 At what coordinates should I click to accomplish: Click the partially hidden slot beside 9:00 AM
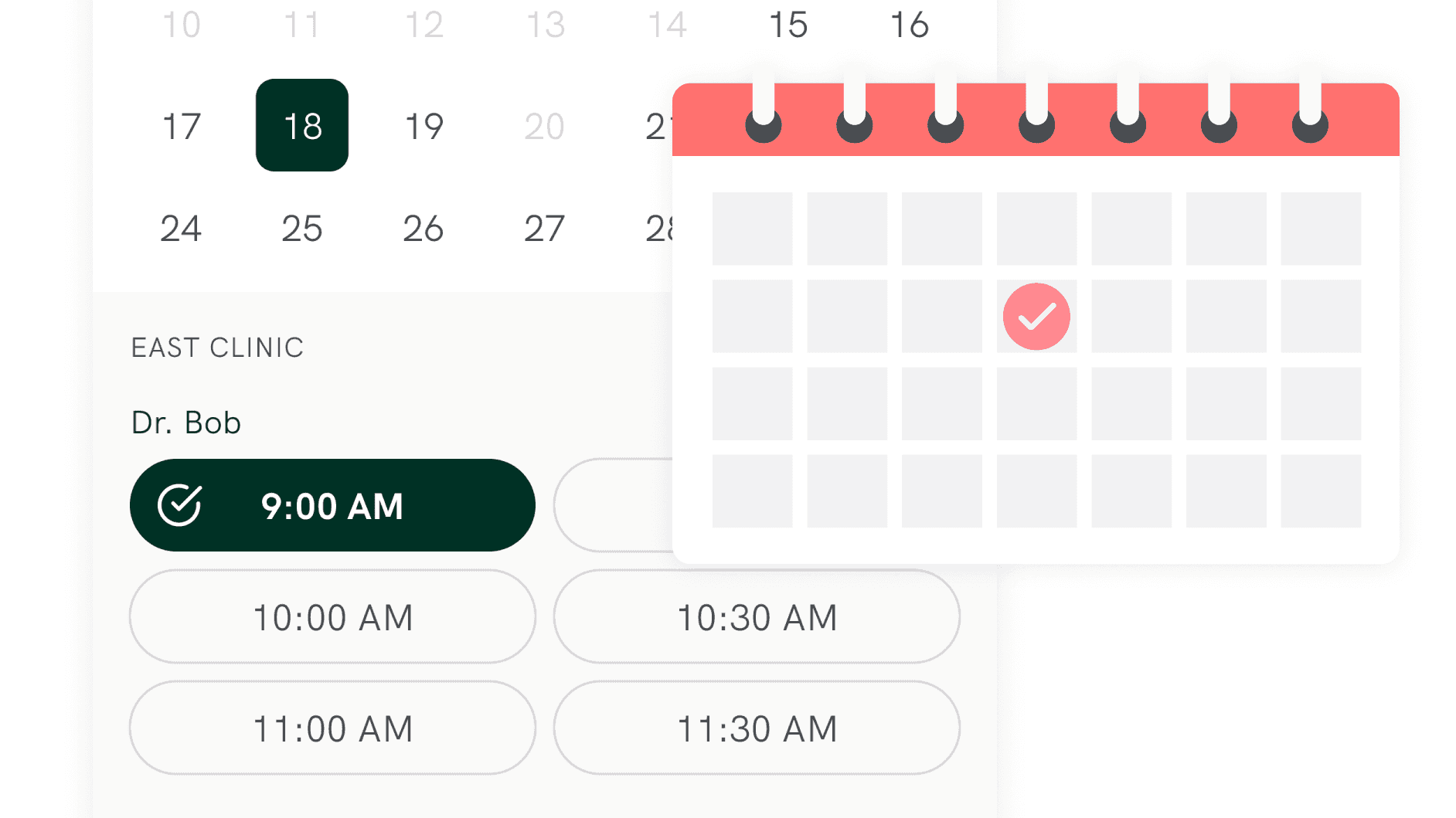[x=613, y=506]
